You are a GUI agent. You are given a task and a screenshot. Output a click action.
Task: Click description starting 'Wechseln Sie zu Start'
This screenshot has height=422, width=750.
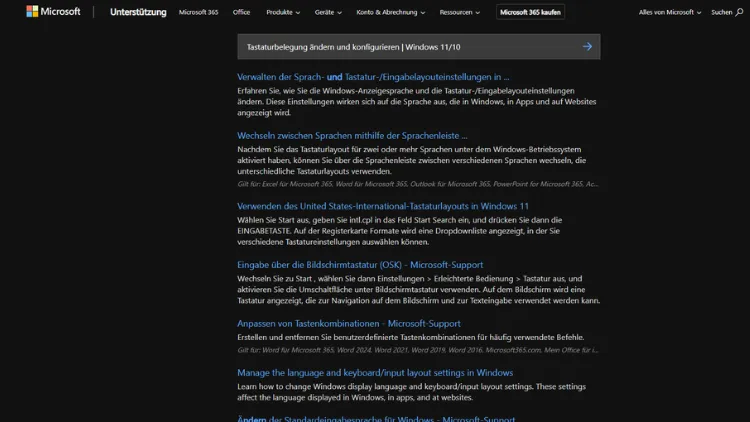click(x=419, y=289)
